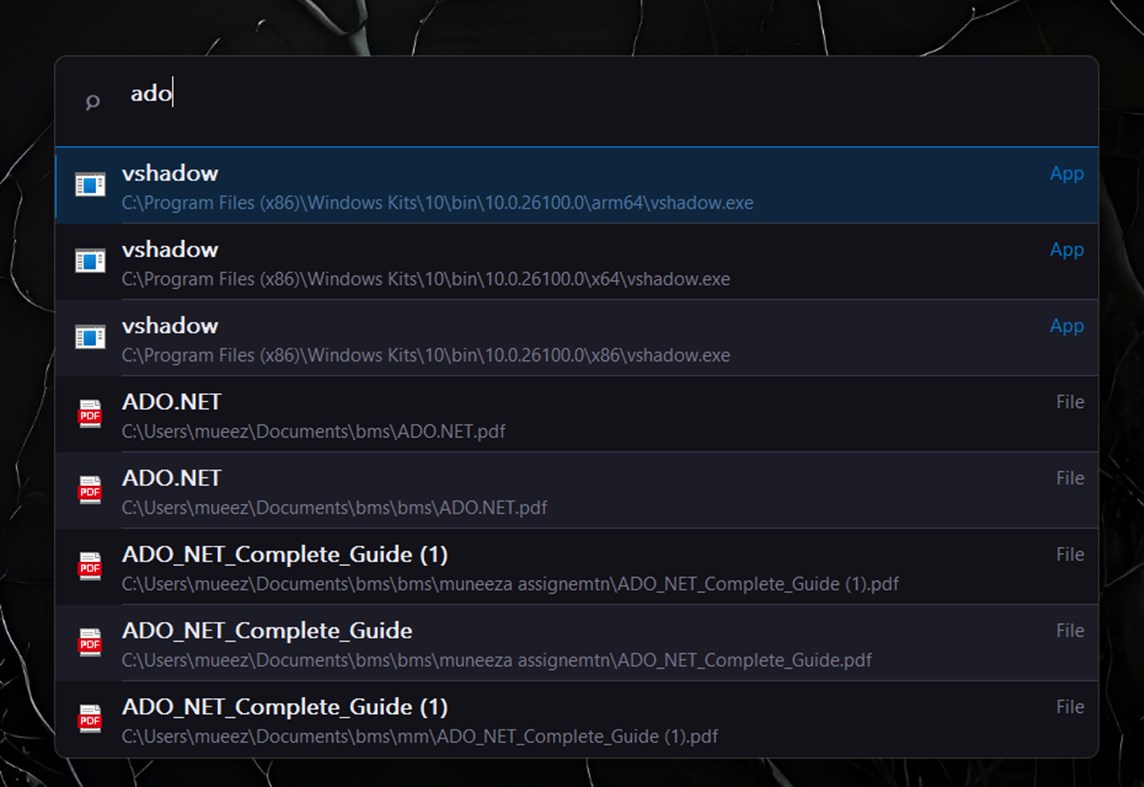This screenshot has height=787, width=1144.
Task: Open the ADO_NET_Complete_Guide title without (1)
Action: point(267,631)
